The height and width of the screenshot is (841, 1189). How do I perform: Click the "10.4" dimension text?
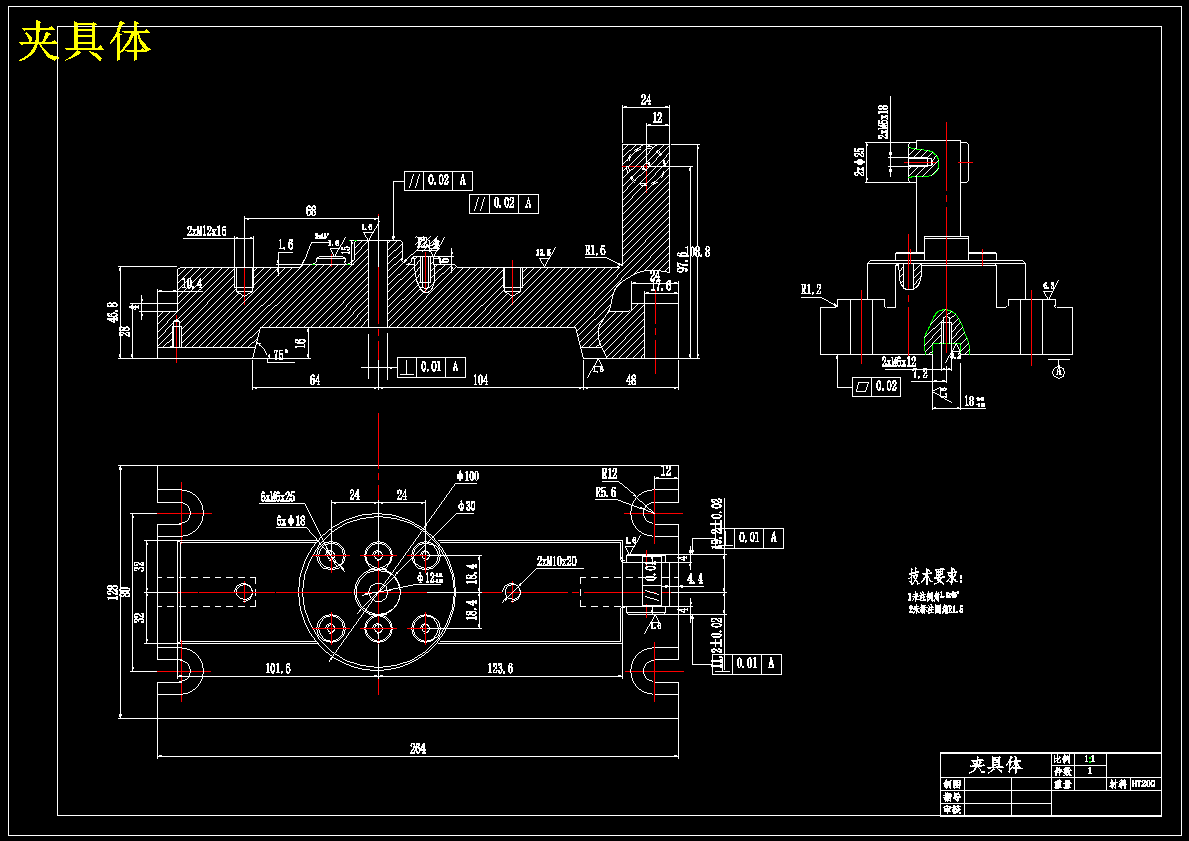[x=192, y=284]
